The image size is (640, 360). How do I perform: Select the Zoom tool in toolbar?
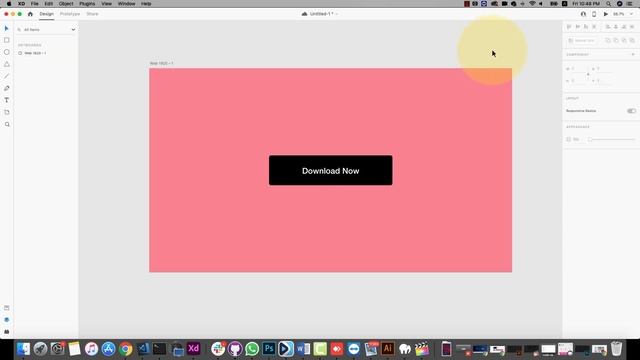click(x=7, y=124)
